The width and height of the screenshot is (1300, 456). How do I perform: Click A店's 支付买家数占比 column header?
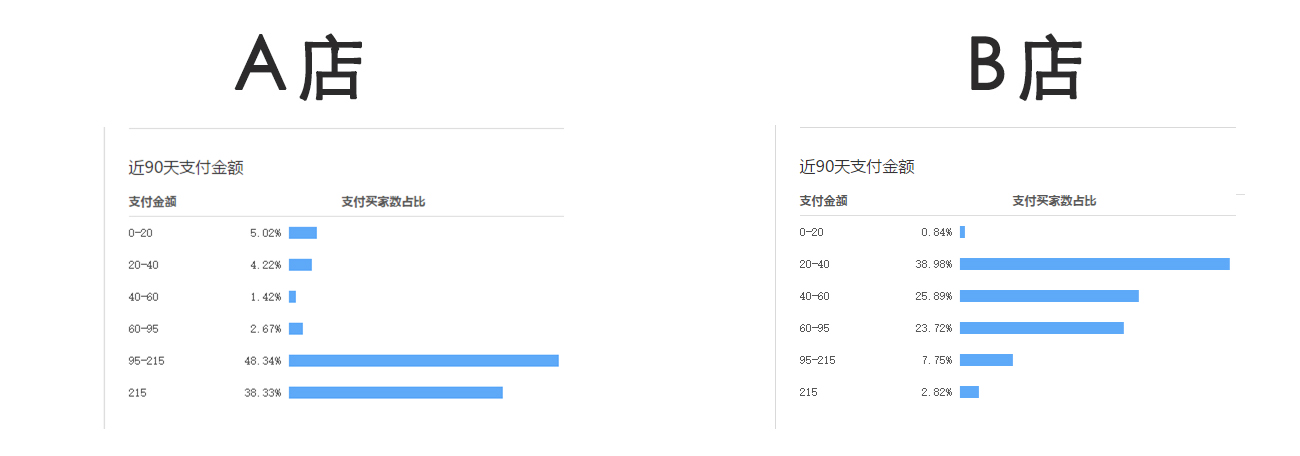[383, 201]
